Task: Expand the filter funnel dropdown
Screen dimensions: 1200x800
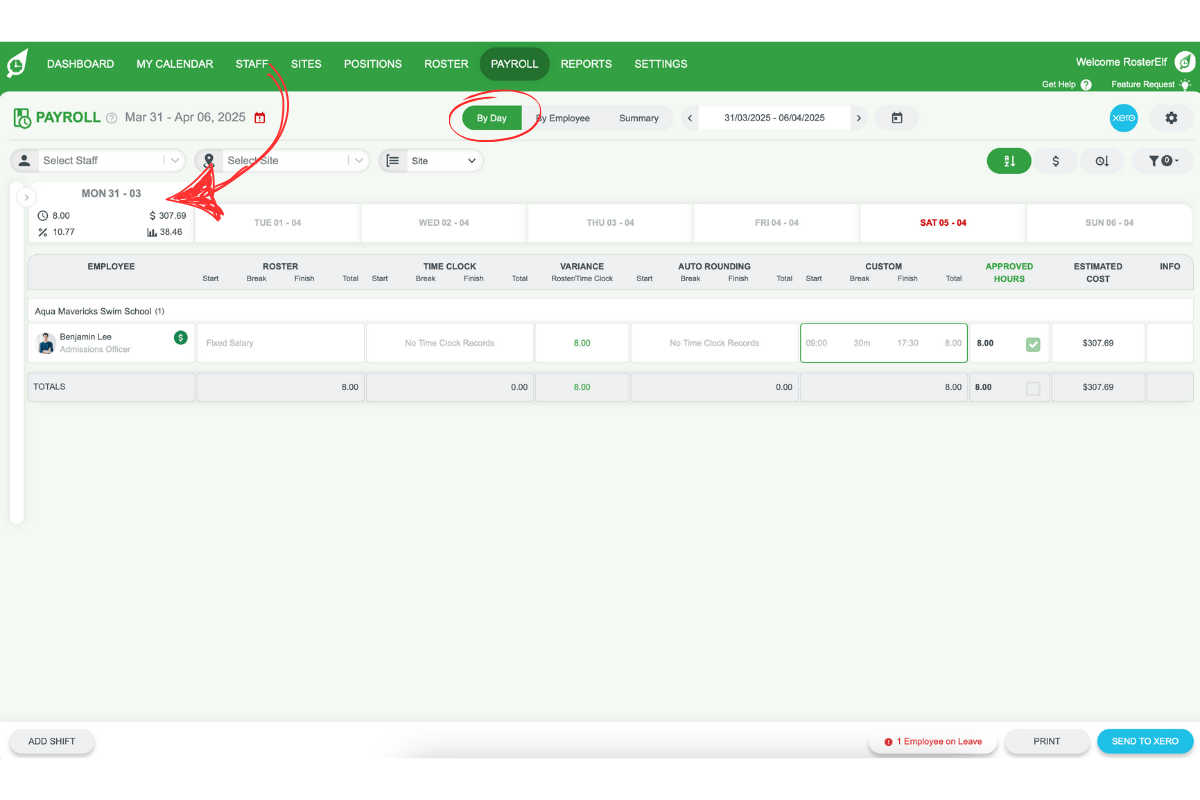Action: pyautogui.click(x=1164, y=161)
